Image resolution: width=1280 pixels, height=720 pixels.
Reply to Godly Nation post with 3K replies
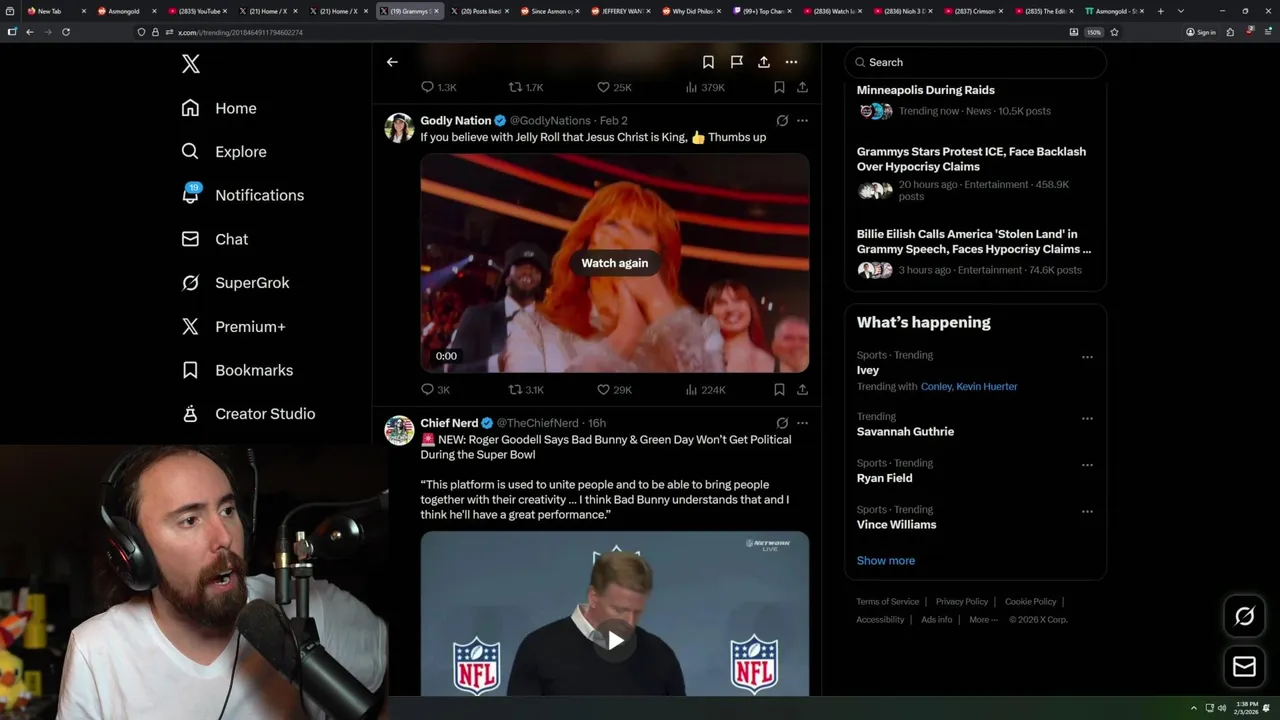(x=436, y=390)
